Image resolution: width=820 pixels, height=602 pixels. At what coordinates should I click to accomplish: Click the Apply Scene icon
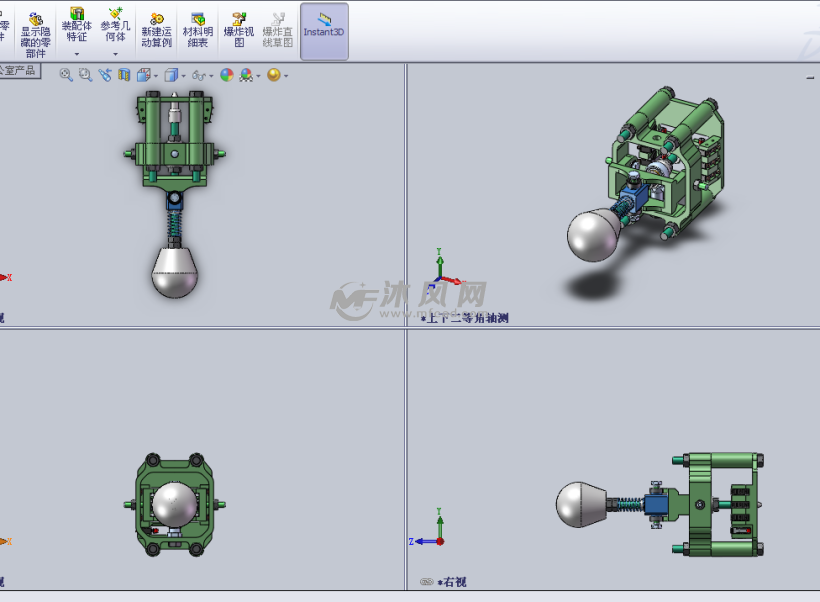[246, 75]
